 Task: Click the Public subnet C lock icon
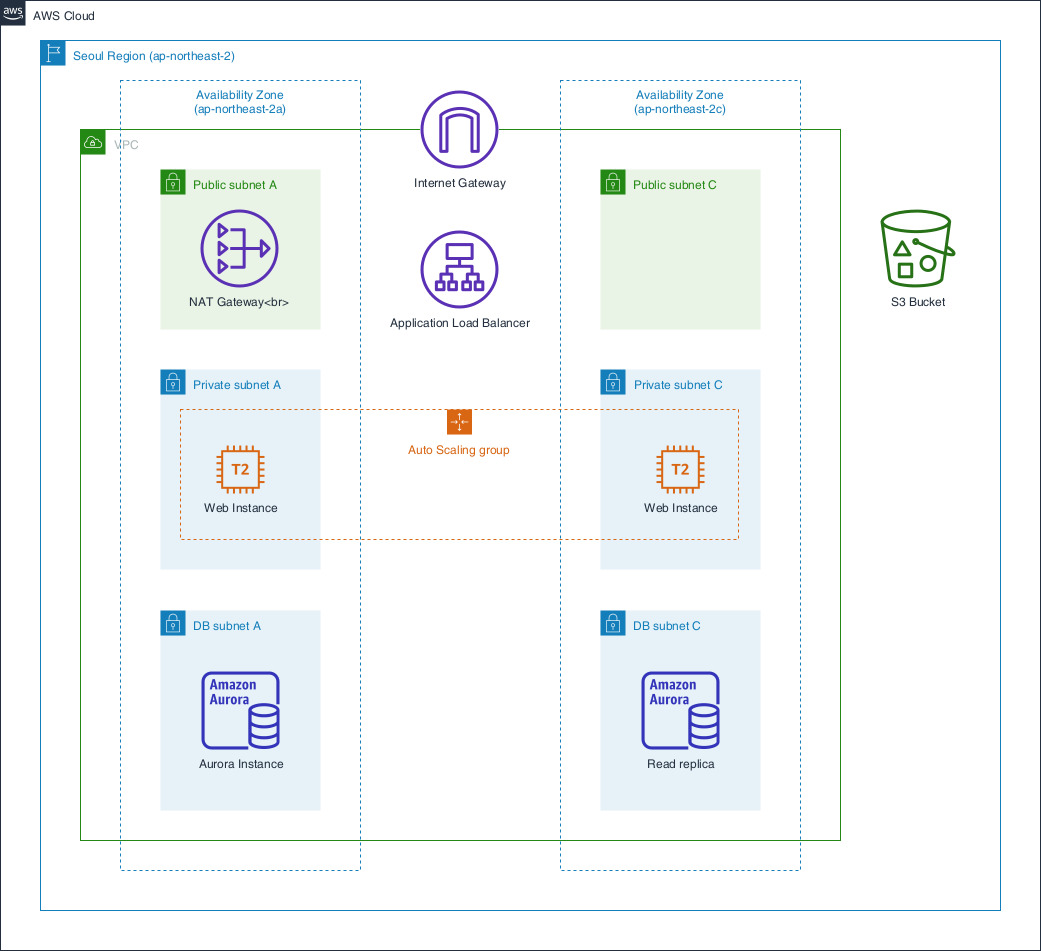pyautogui.click(x=613, y=182)
